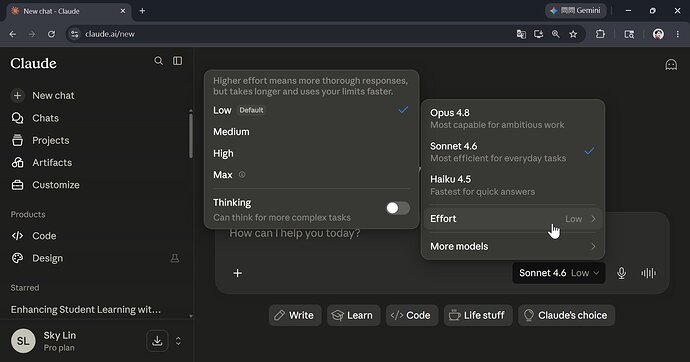Choose the Sonnet 4.6 model

click(x=513, y=152)
